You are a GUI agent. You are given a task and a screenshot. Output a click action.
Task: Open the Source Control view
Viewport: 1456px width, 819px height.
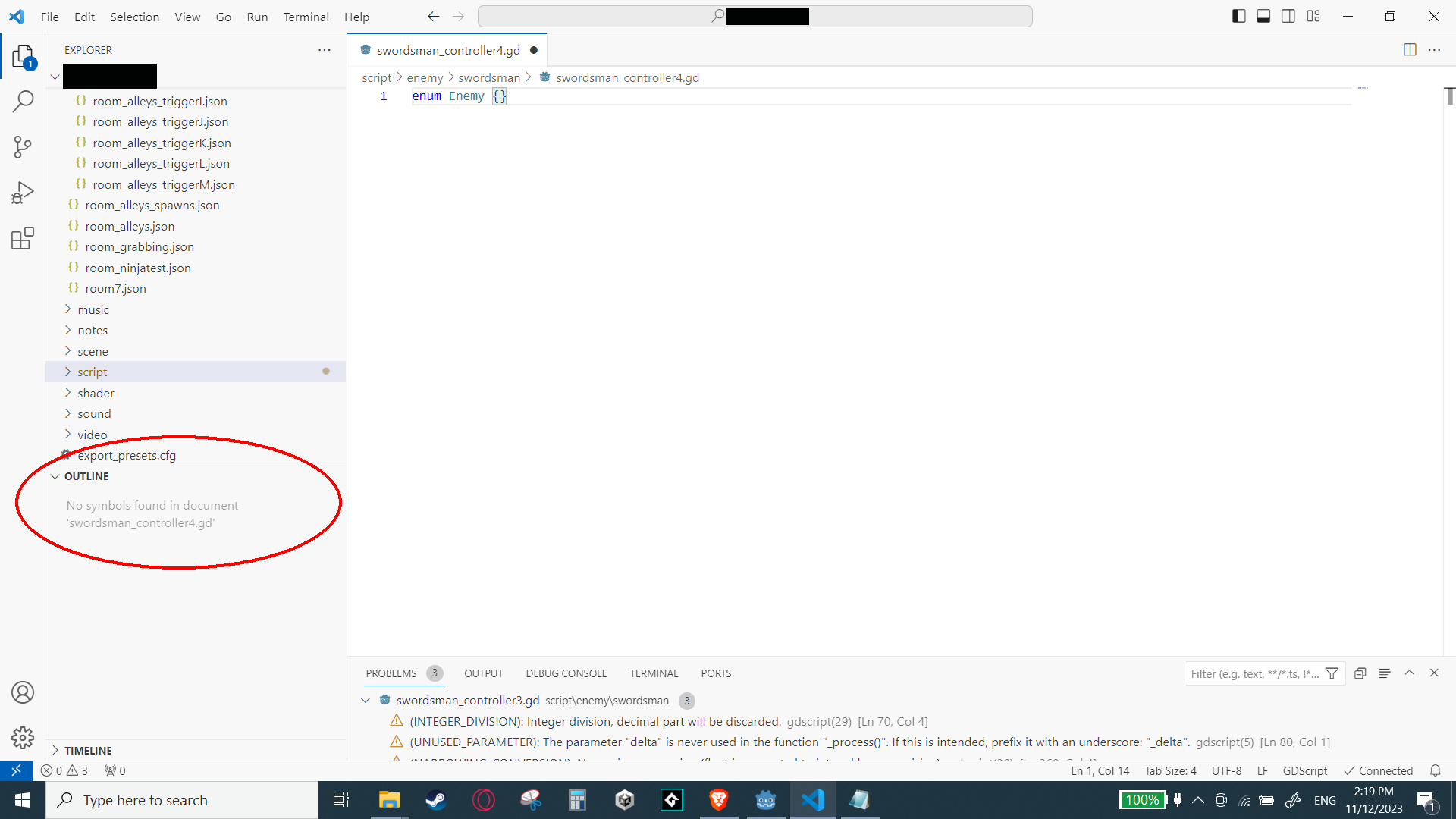[x=23, y=147]
